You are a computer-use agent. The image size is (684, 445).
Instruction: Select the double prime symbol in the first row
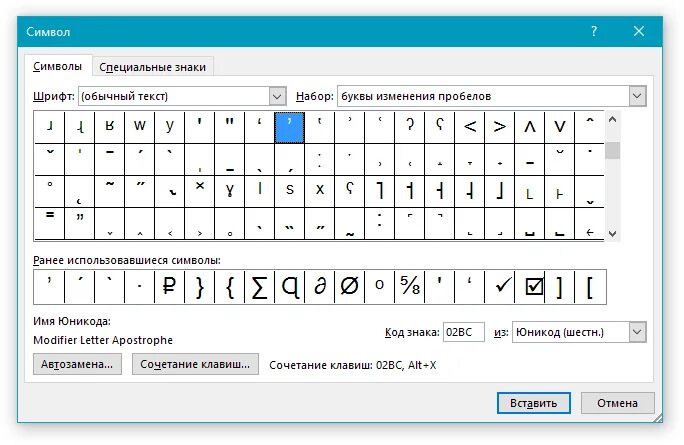[230, 127]
